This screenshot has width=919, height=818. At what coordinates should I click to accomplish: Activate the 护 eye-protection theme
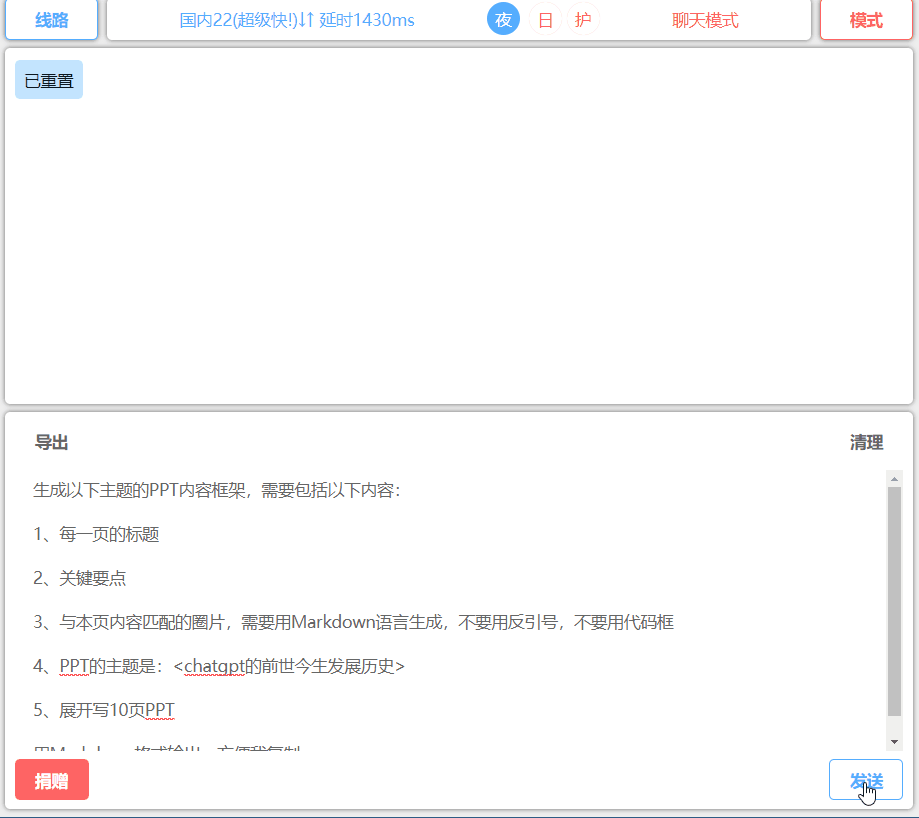point(582,20)
